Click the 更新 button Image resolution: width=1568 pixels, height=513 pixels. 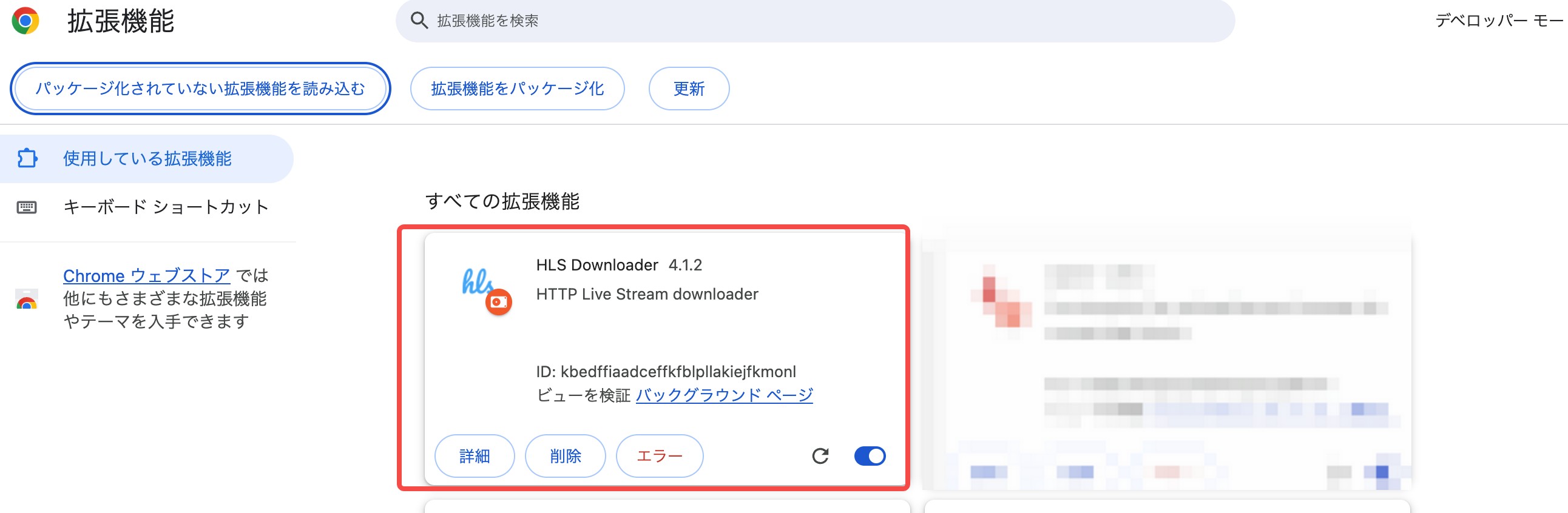coord(689,89)
